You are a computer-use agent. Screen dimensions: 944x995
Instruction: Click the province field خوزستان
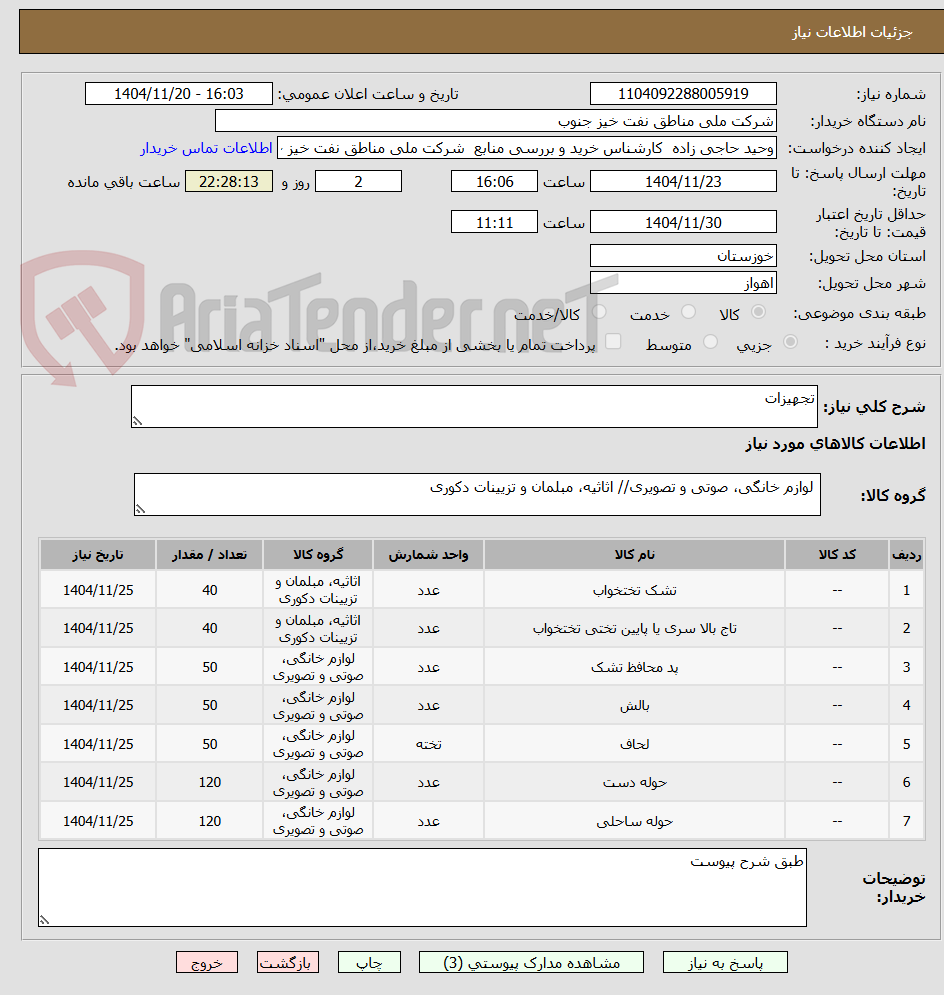(683, 256)
